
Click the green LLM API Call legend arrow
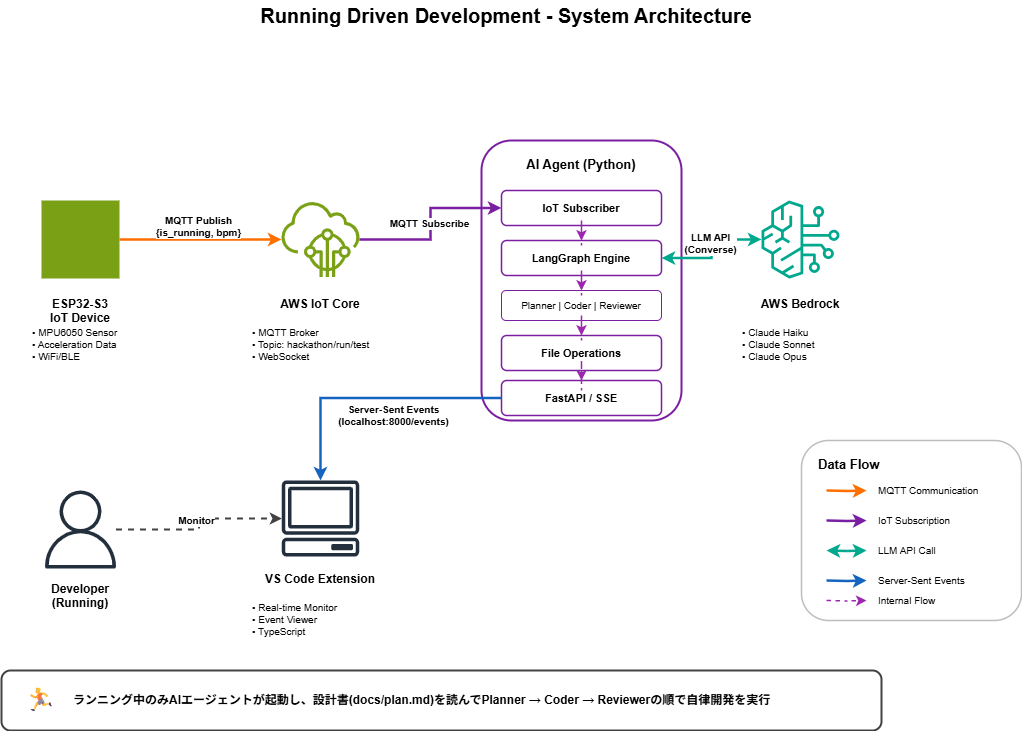[x=844, y=551]
